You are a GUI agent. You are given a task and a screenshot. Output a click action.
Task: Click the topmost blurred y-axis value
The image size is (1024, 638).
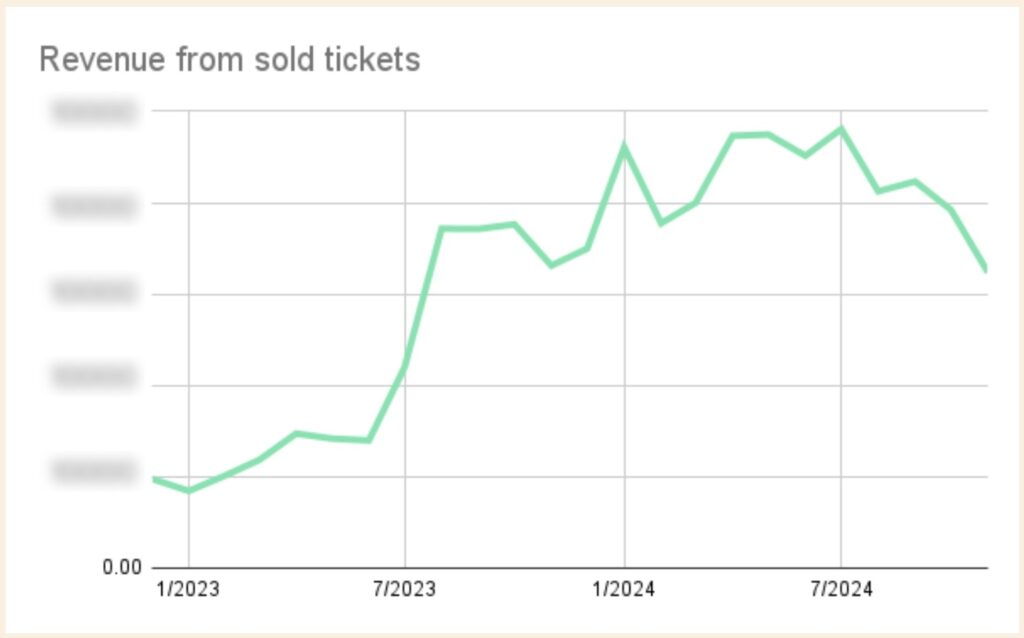click(x=93, y=112)
